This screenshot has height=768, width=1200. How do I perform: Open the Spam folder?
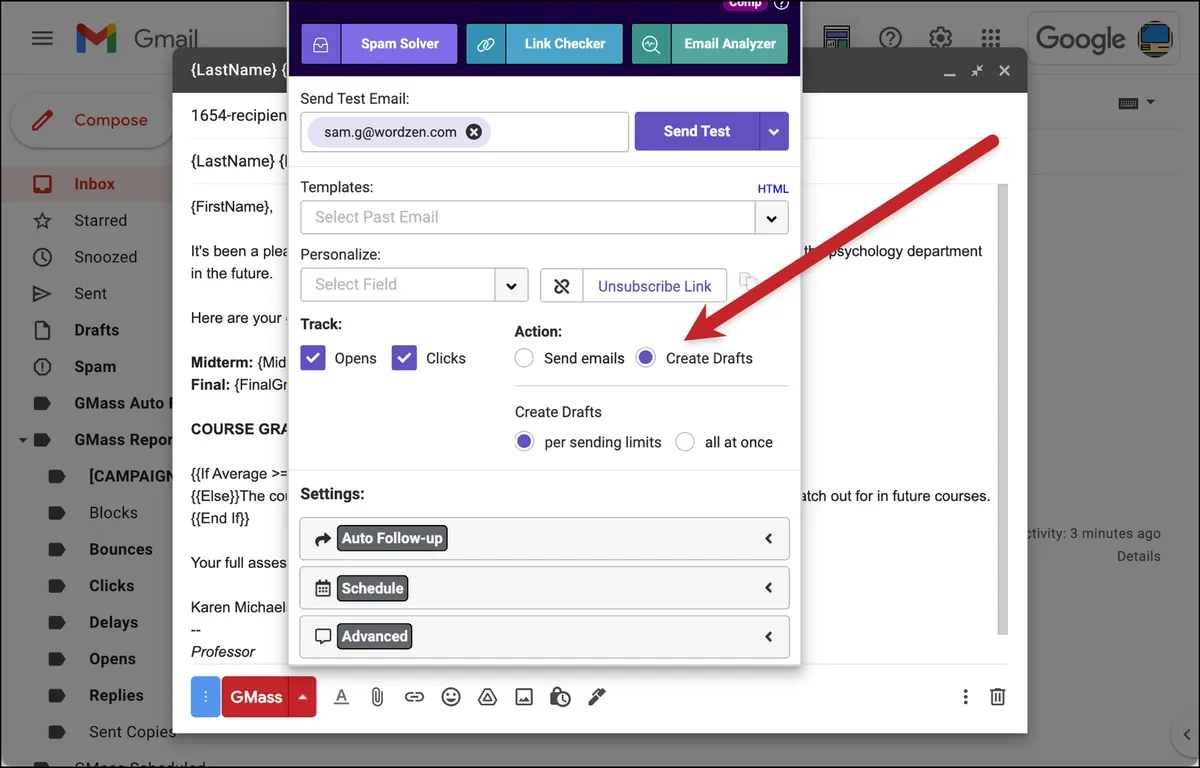(x=95, y=367)
